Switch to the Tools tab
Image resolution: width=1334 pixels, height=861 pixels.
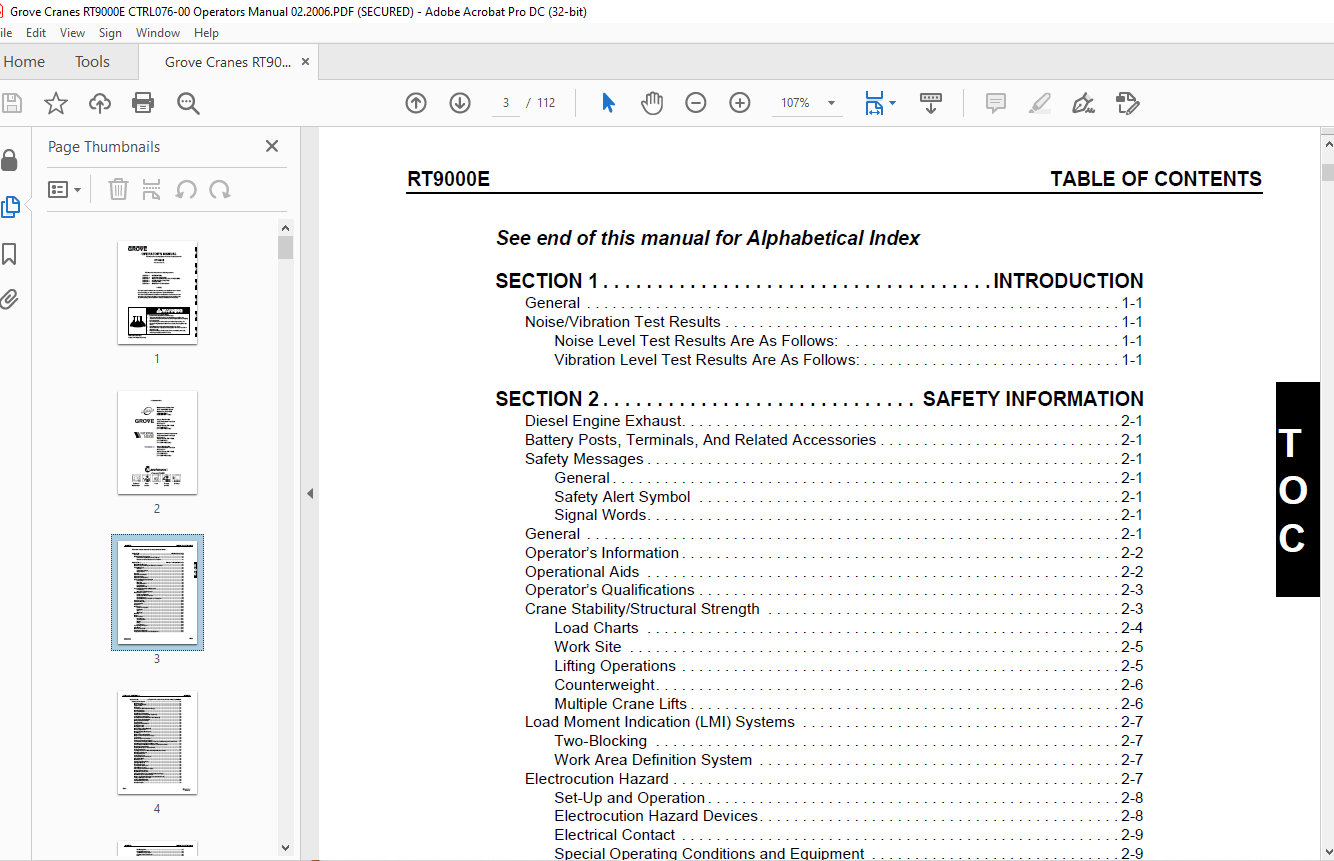coord(92,62)
